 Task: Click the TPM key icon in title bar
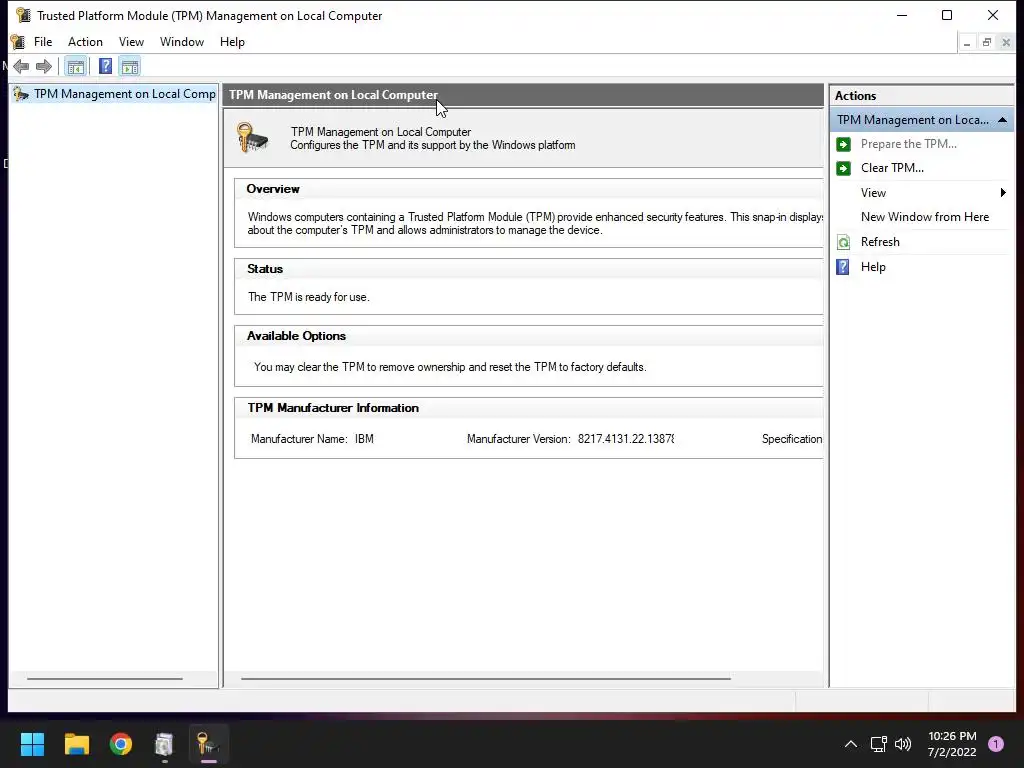[23, 15]
